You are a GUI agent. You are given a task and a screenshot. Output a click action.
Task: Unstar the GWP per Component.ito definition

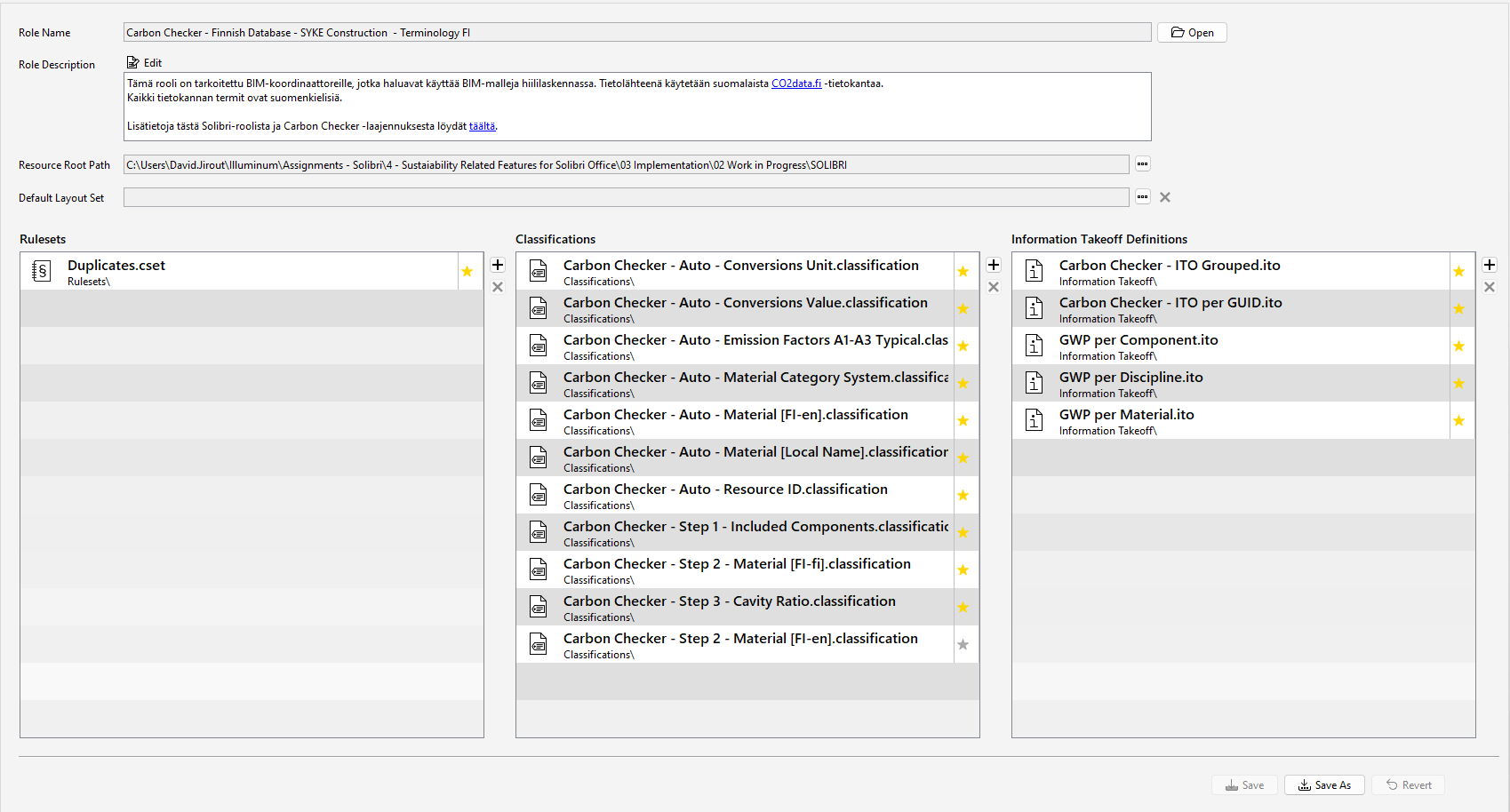pos(1458,346)
